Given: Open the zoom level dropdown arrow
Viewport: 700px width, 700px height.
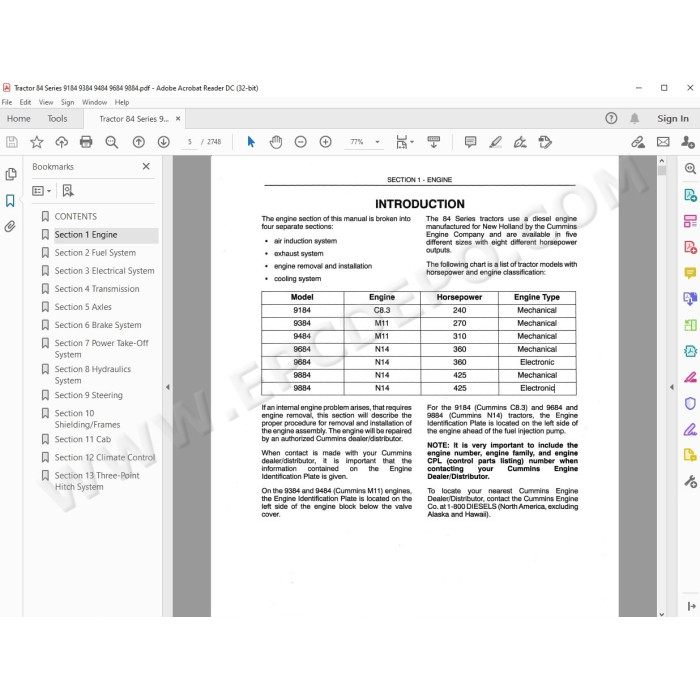Looking at the screenshot, I should click(x=377, y=142).
